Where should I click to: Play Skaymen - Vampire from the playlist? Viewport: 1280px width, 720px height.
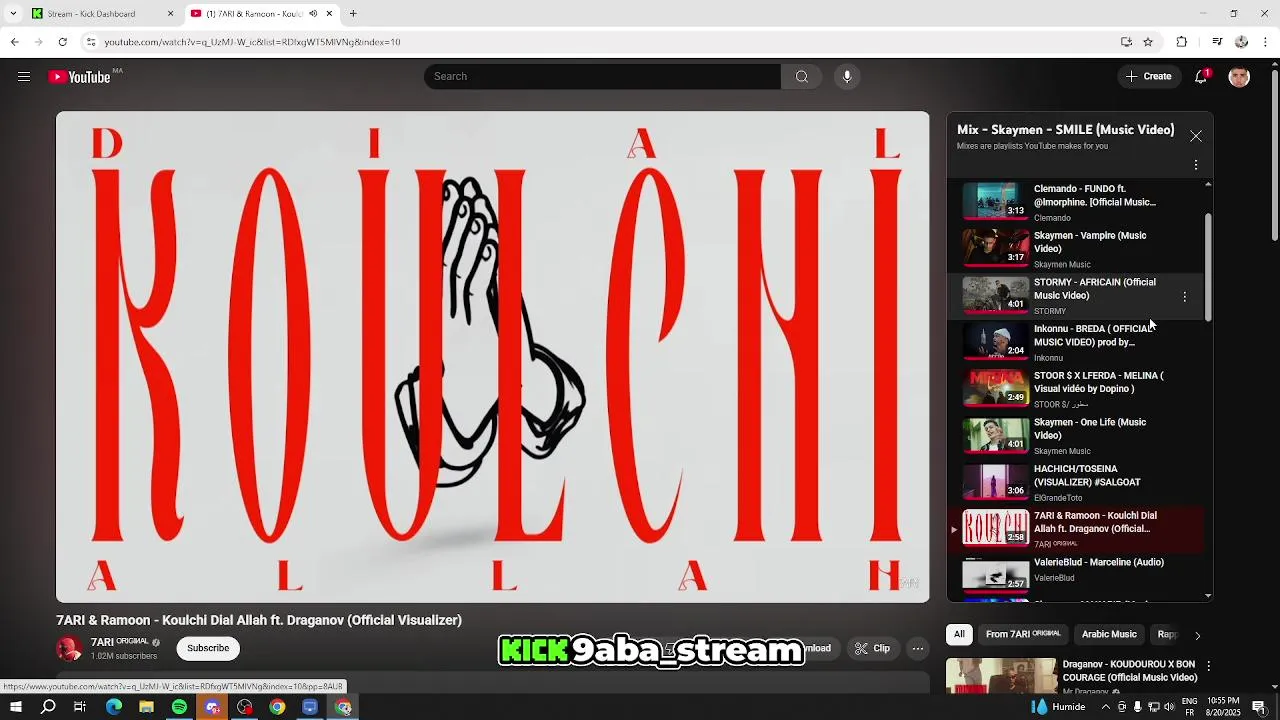point(1075,249)
